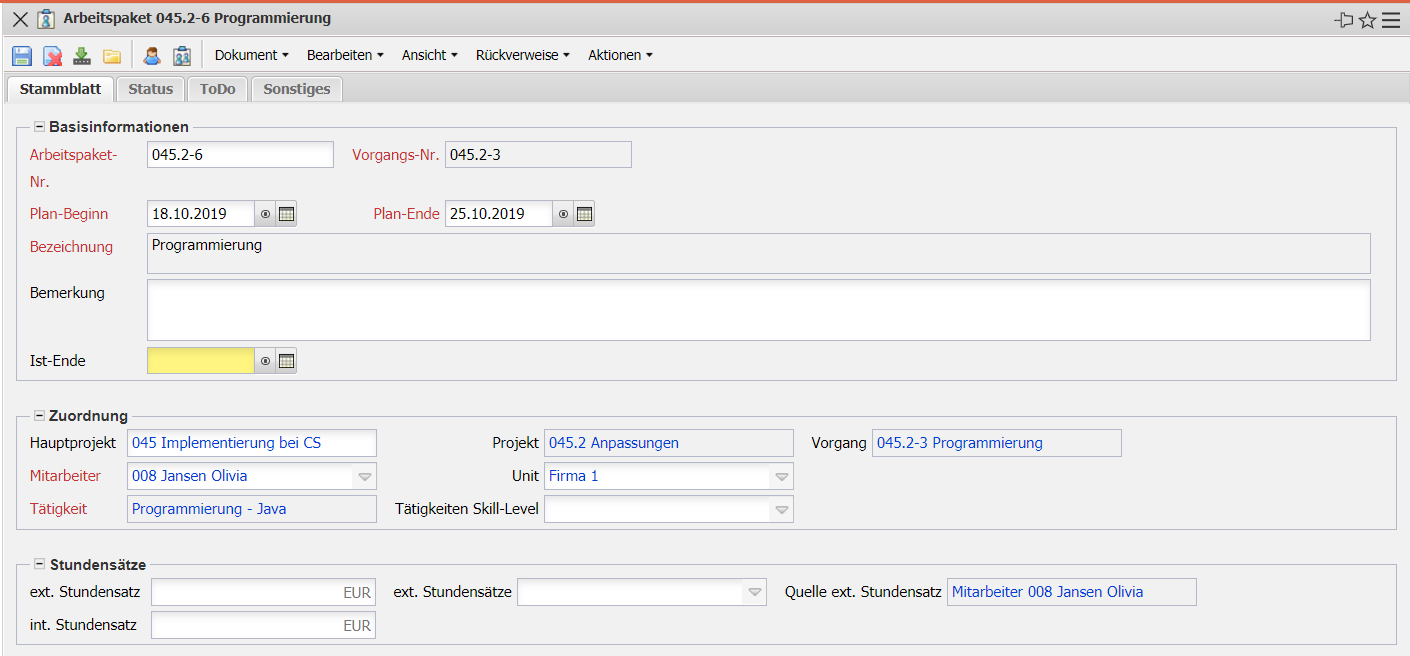Switch to the Status tab
This screenshot has height=656, width=1410.
coord(151,89)
